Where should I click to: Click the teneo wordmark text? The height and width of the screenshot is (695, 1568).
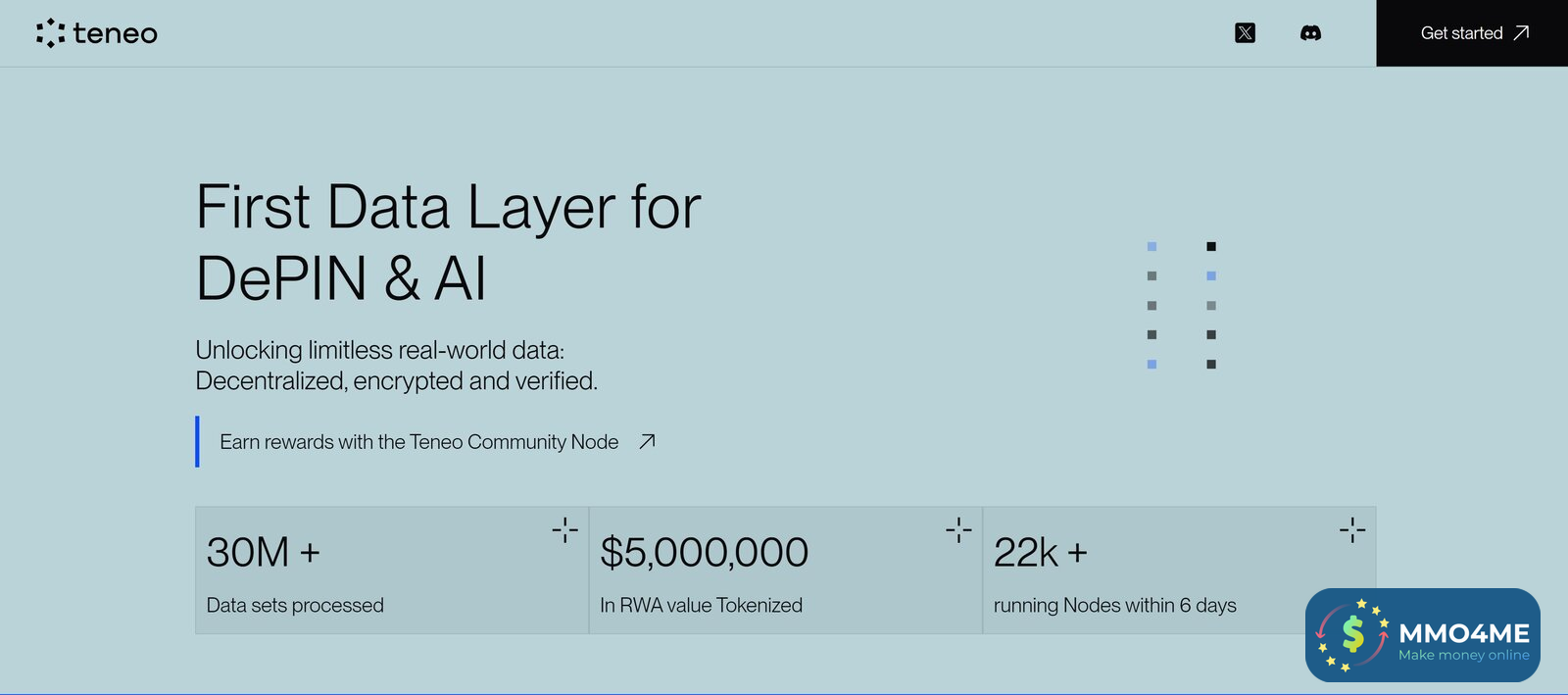115,34
